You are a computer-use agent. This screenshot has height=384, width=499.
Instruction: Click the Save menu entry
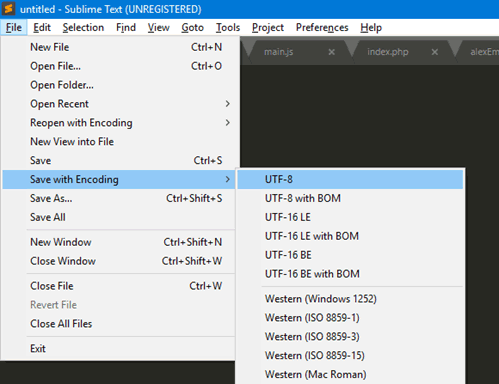tap(119, 160)
